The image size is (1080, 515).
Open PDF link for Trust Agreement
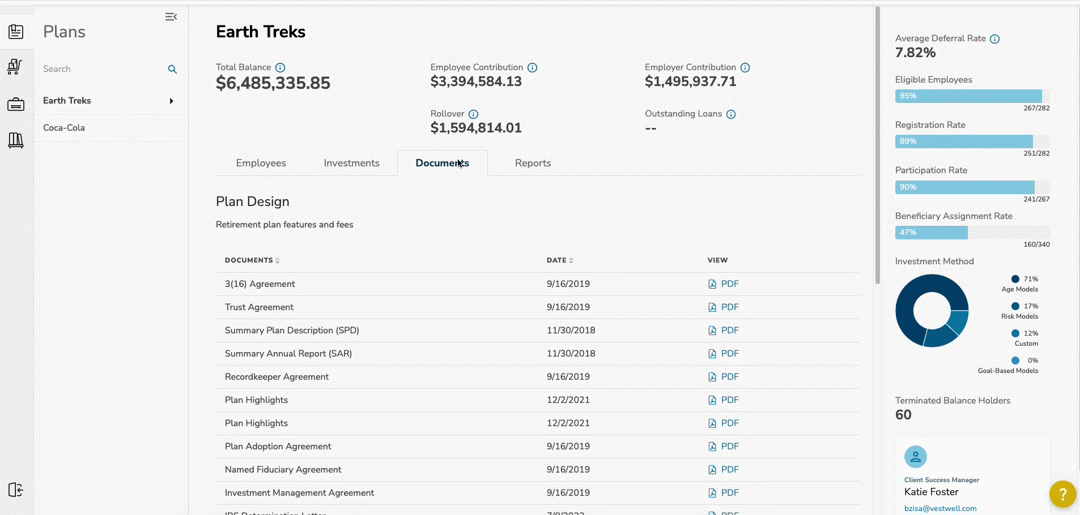729,307
